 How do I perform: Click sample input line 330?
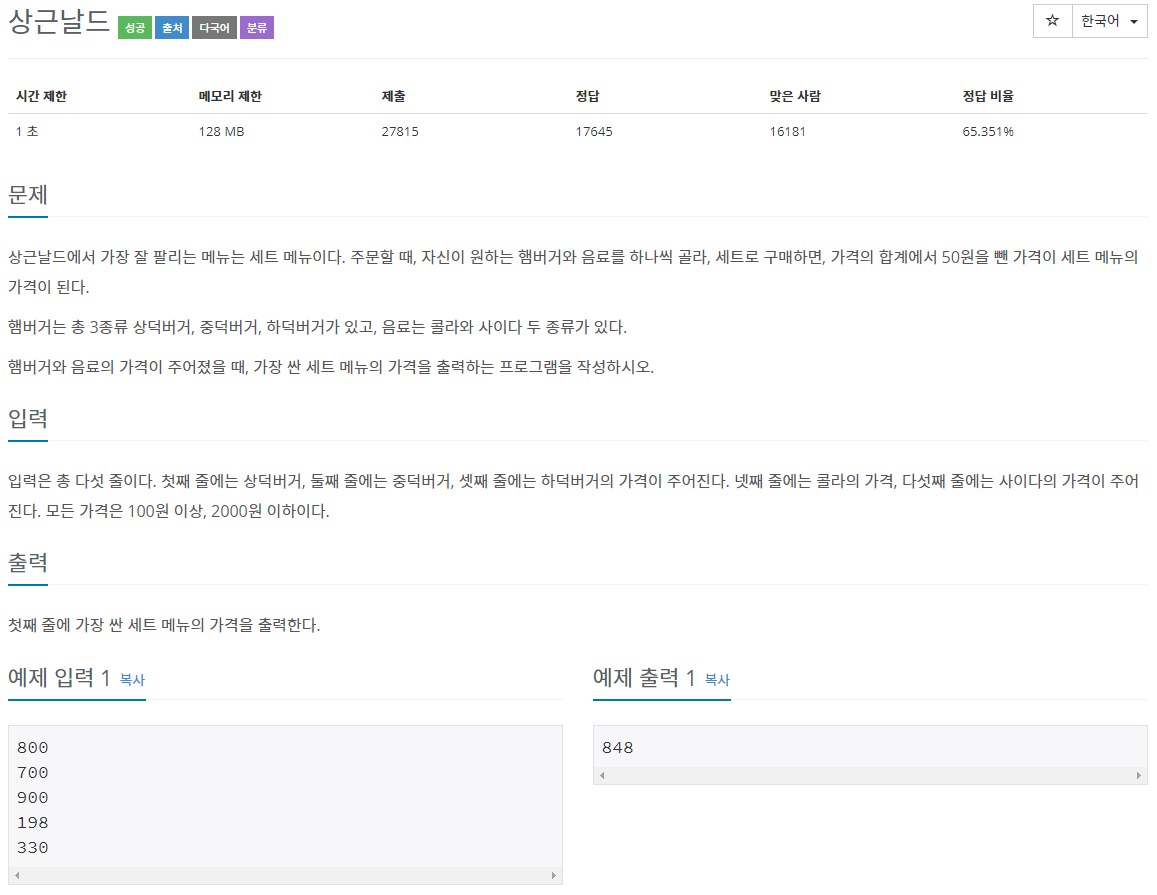(32, 848)
